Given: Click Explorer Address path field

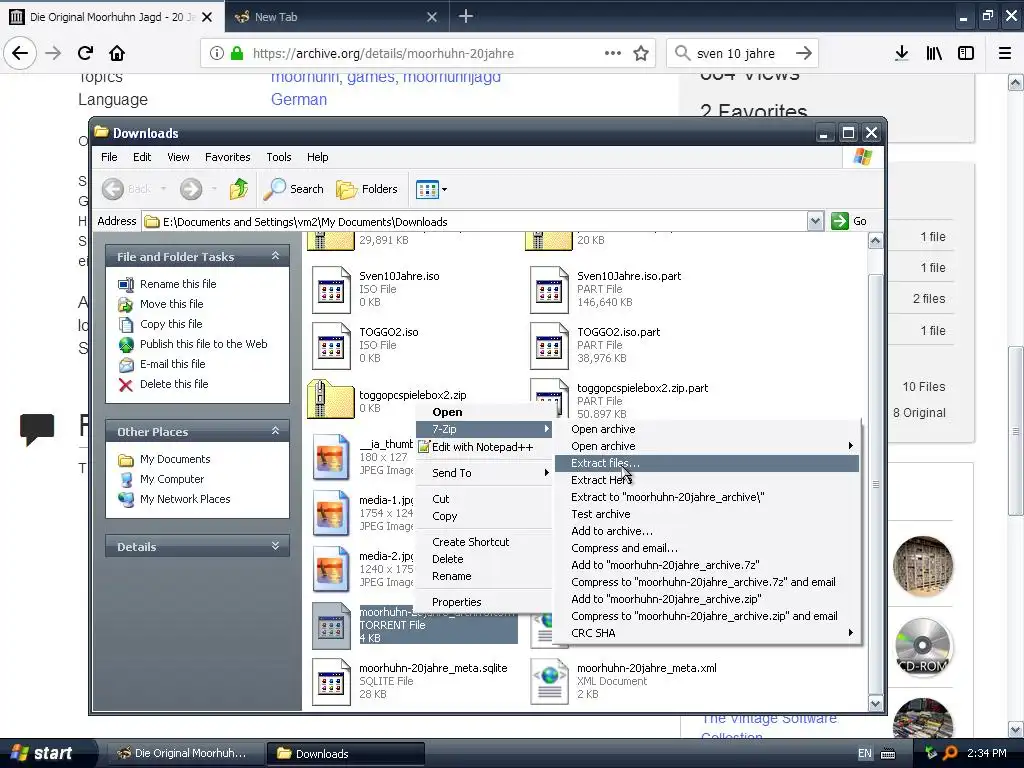Looking at the screenshot, I should [x=475, y=221].
